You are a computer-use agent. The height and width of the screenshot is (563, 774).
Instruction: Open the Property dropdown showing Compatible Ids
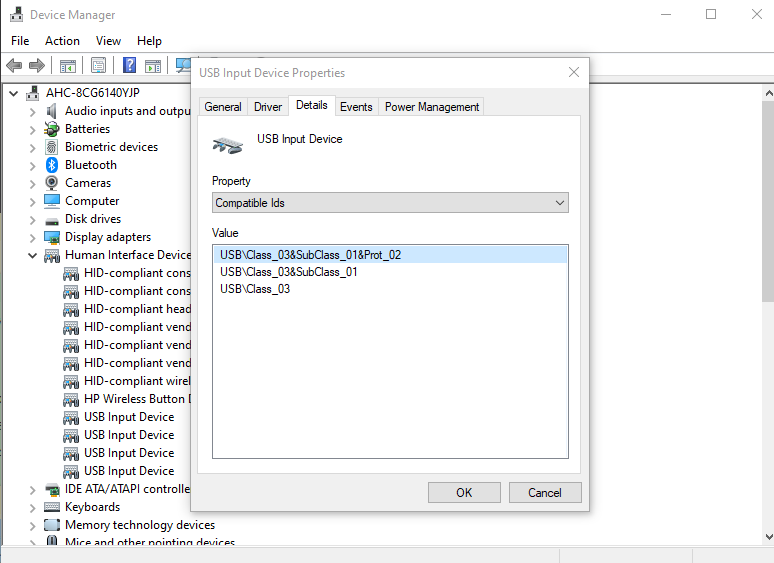pos(390,203)
